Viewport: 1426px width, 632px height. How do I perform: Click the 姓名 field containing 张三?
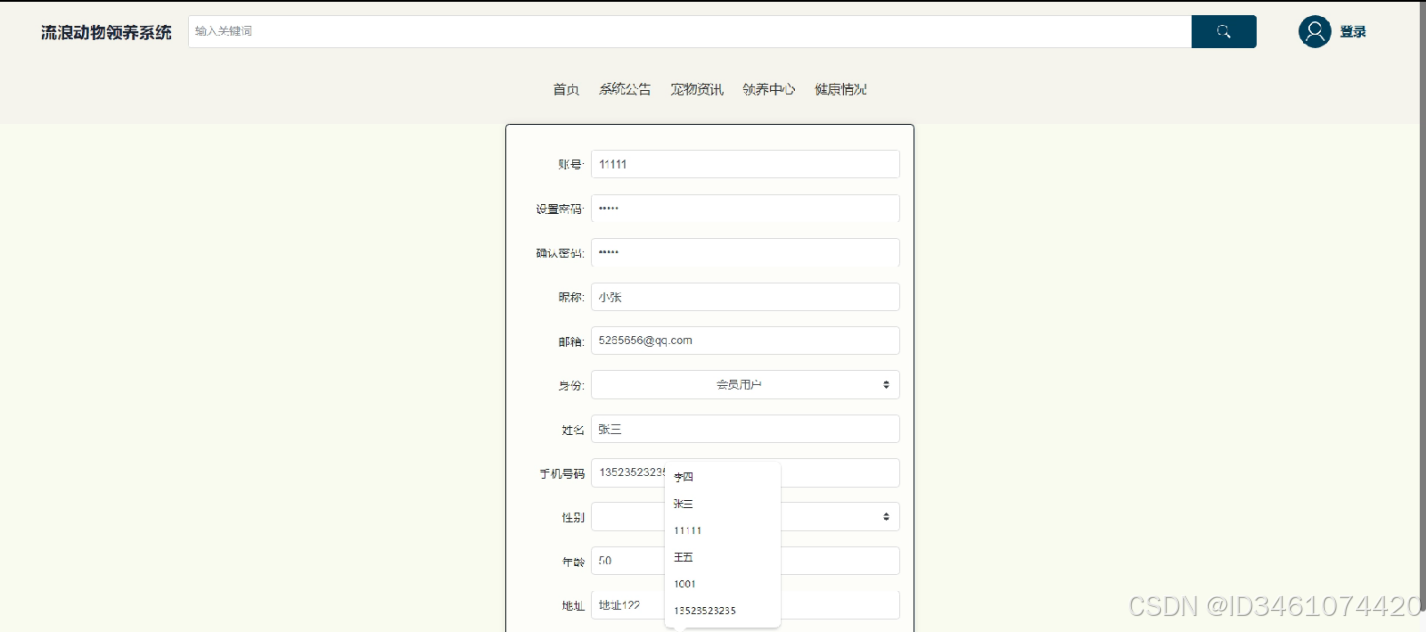click(745, 429)
